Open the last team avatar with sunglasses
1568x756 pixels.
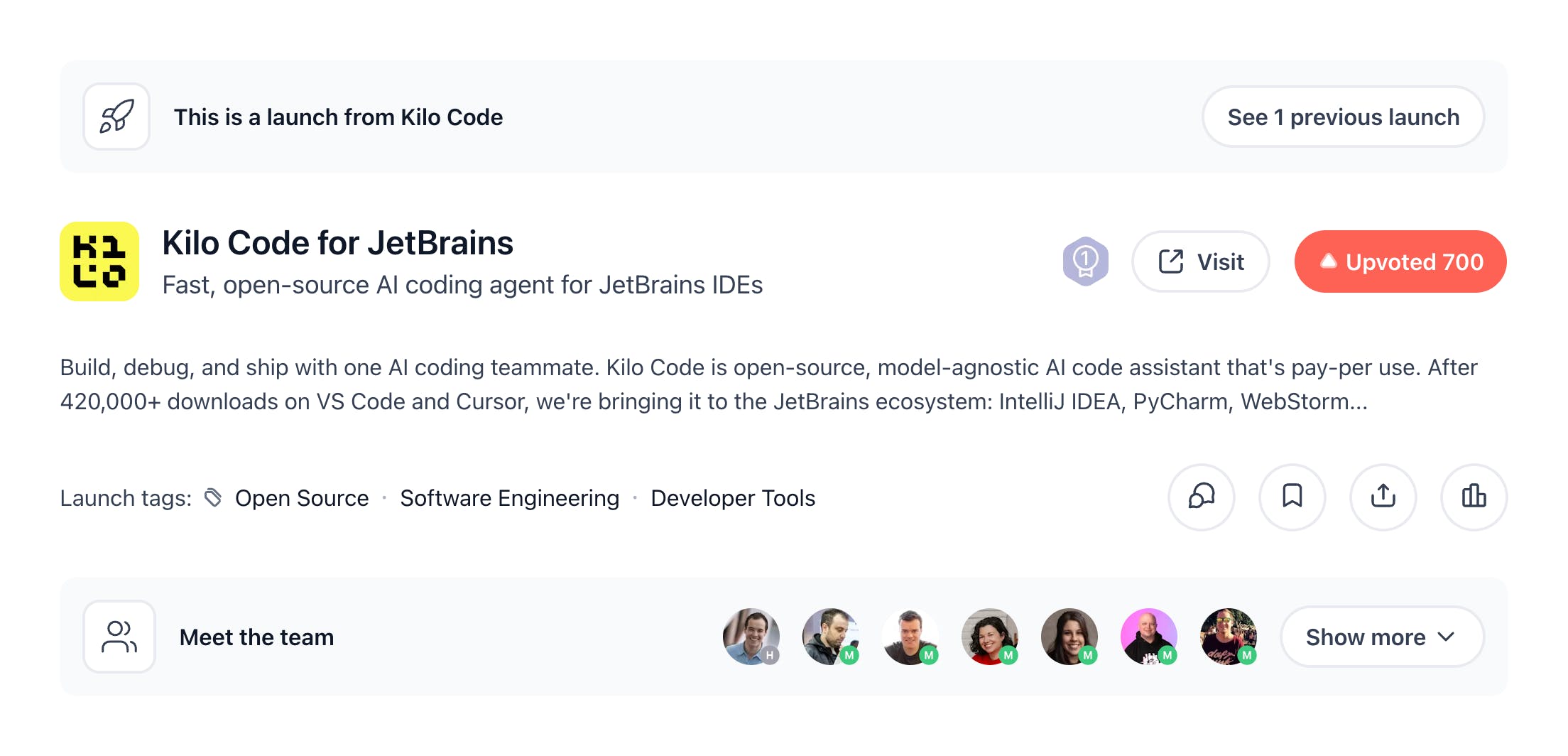click(x=1229, y=637)
